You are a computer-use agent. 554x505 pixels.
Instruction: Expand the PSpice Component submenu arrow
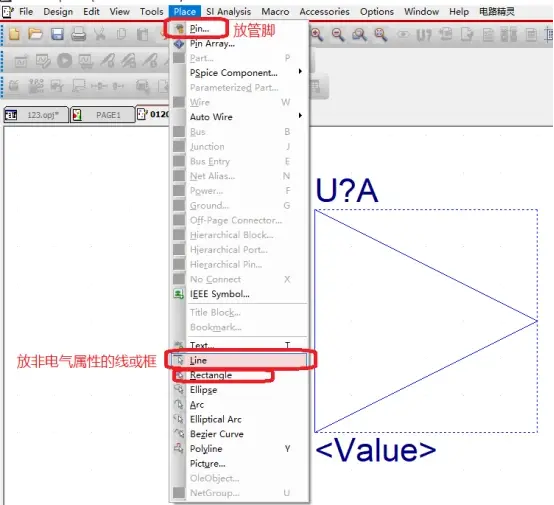point(300,72)
